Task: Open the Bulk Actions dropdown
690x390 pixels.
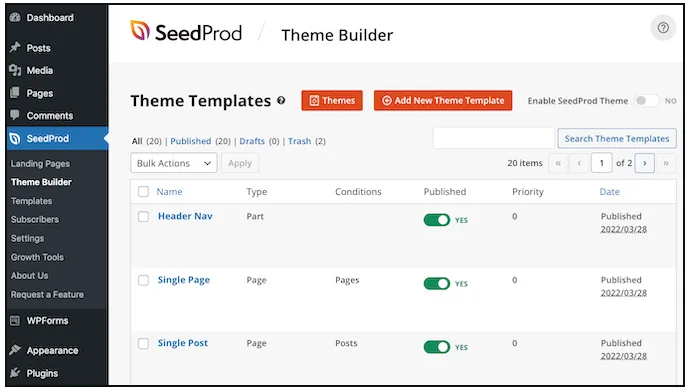Action: click(174, 163)
